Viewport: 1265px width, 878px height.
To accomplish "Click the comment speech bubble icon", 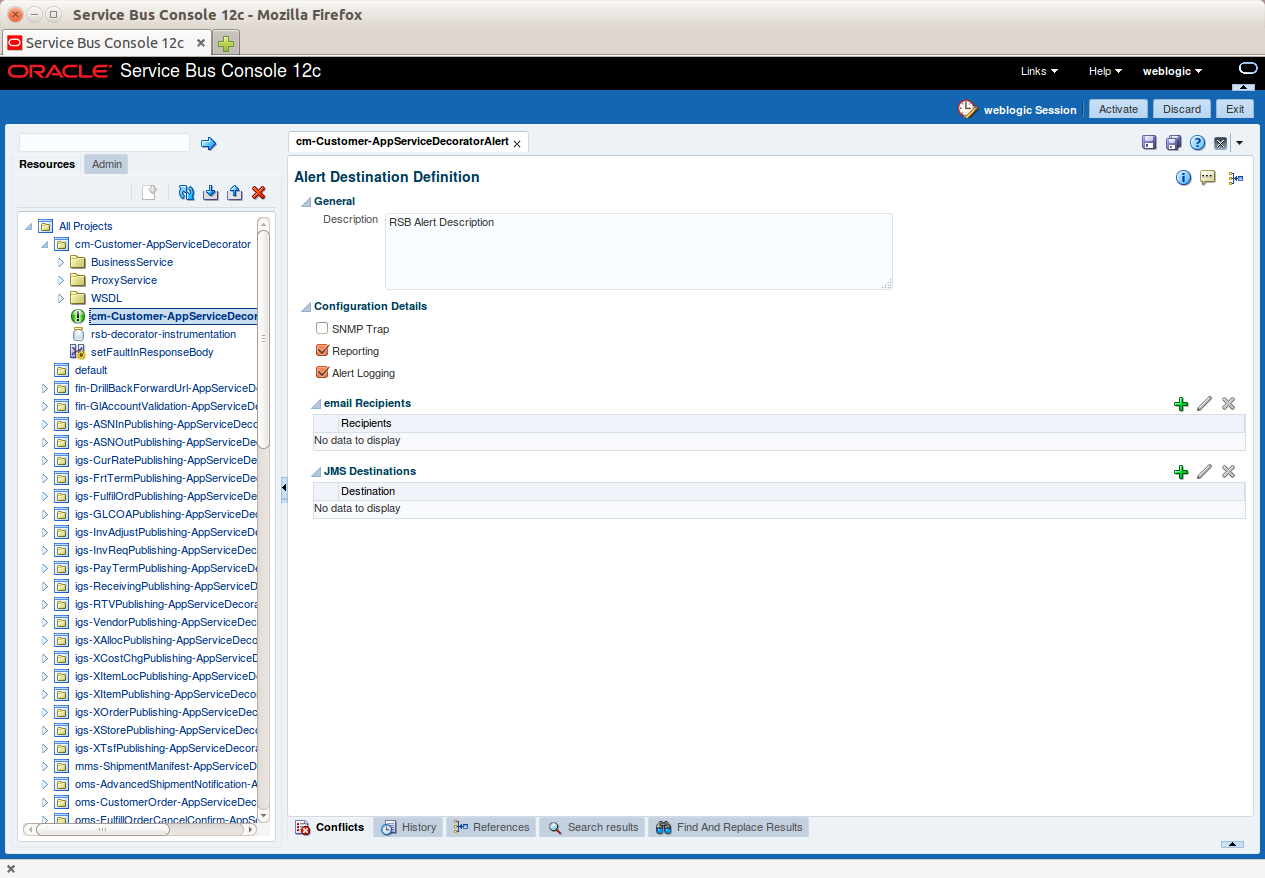I will [x=1208, y=178].
